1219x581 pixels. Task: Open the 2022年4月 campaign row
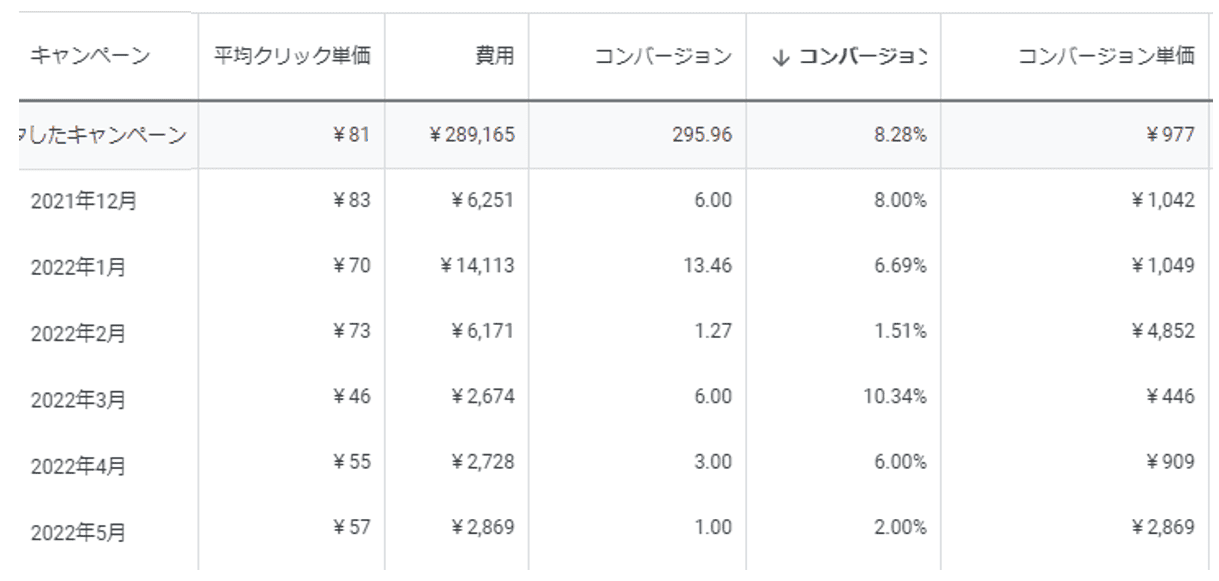click(x=78, y=465)
